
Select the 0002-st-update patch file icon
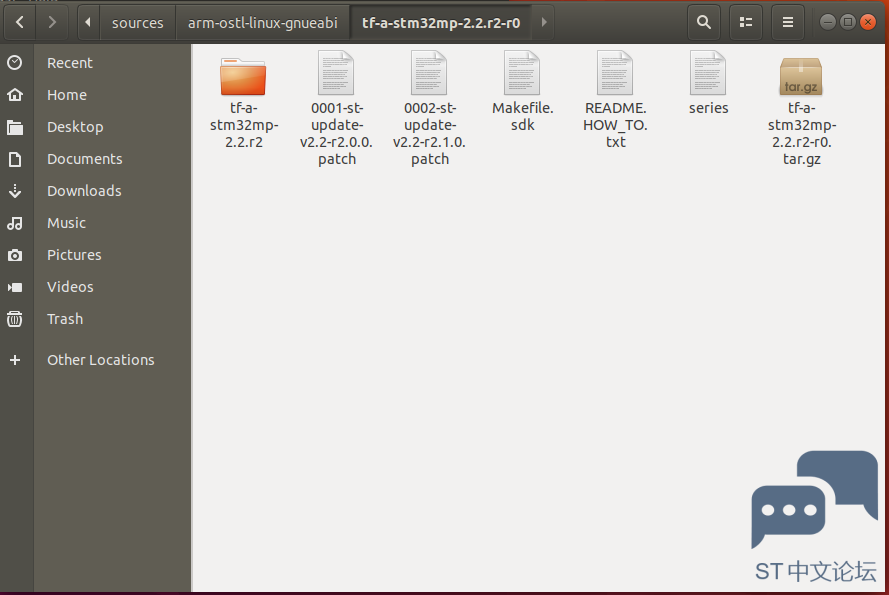pyautogui.click(x=429, y=73)
